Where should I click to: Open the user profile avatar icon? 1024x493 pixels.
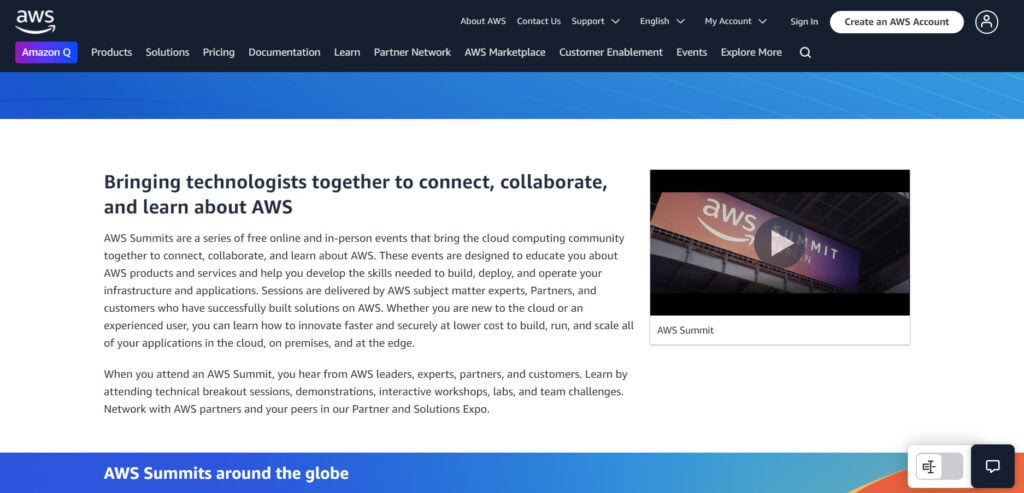tap(986, 22)
